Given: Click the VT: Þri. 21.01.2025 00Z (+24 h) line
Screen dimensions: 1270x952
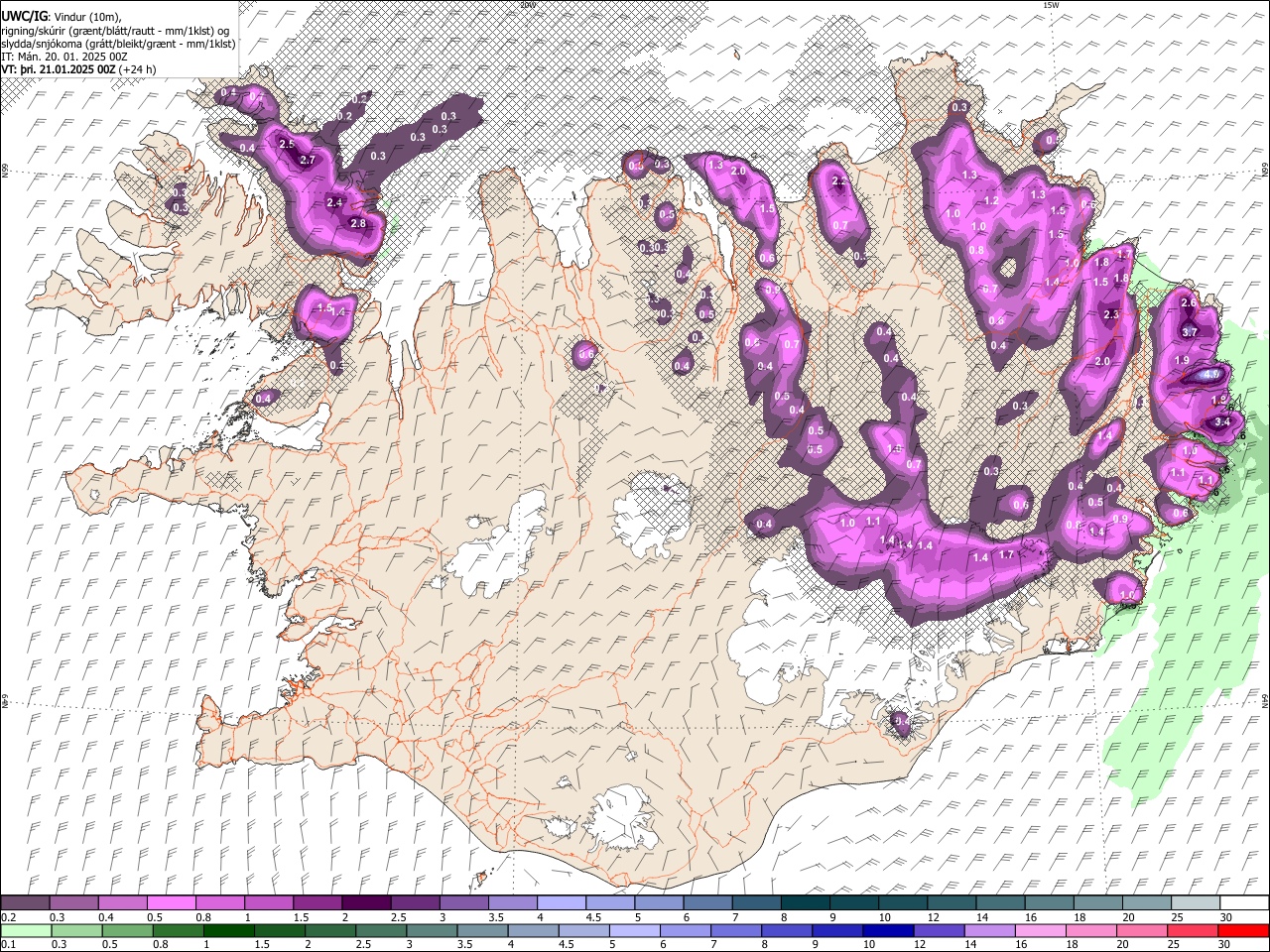Looking at the screenshot, I should [x=78, y=70].
